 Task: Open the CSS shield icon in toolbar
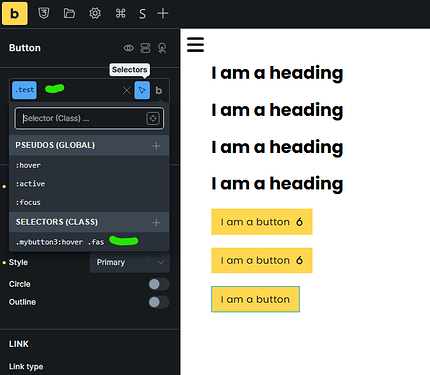pos(44,13)
